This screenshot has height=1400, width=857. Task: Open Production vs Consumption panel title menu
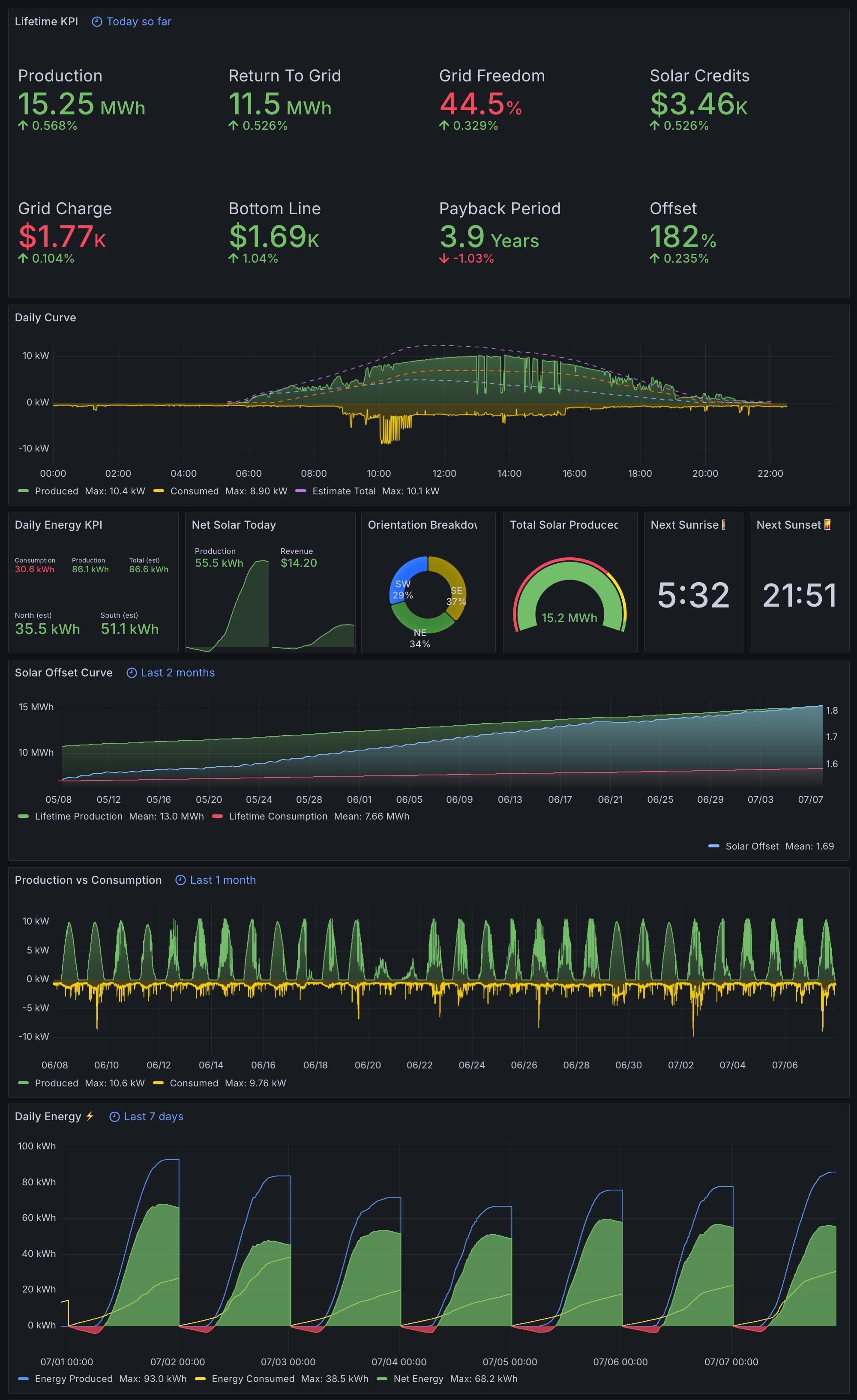point(88,880)
